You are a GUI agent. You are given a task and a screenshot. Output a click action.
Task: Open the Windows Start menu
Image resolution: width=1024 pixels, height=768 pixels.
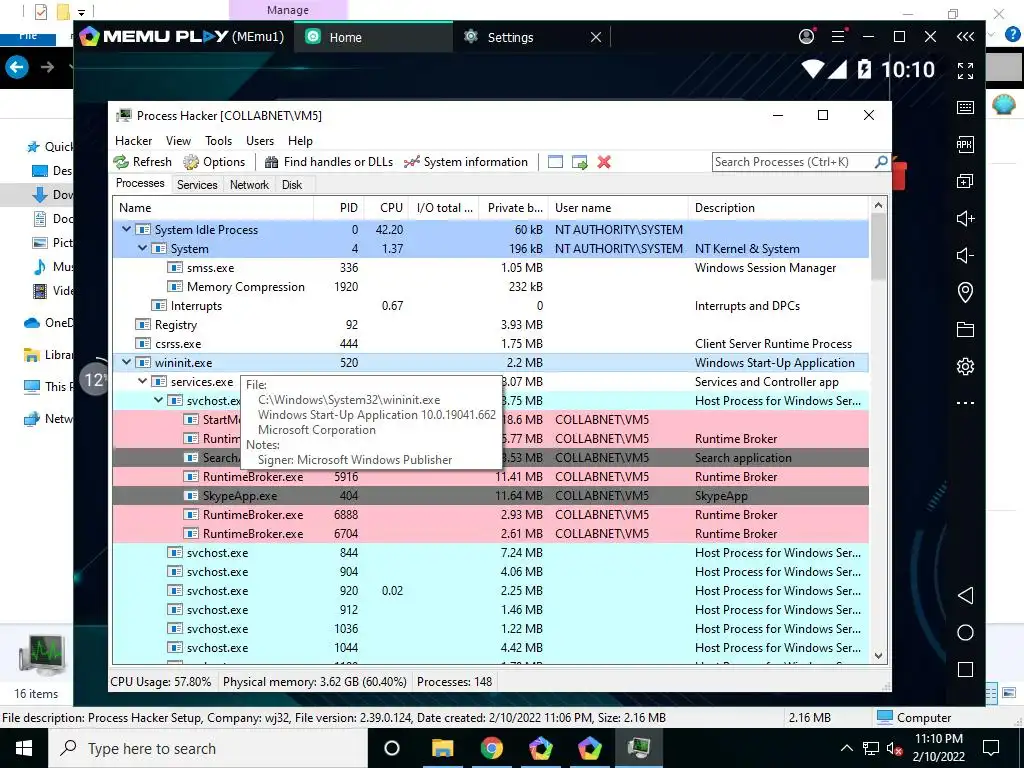point(24,748)
